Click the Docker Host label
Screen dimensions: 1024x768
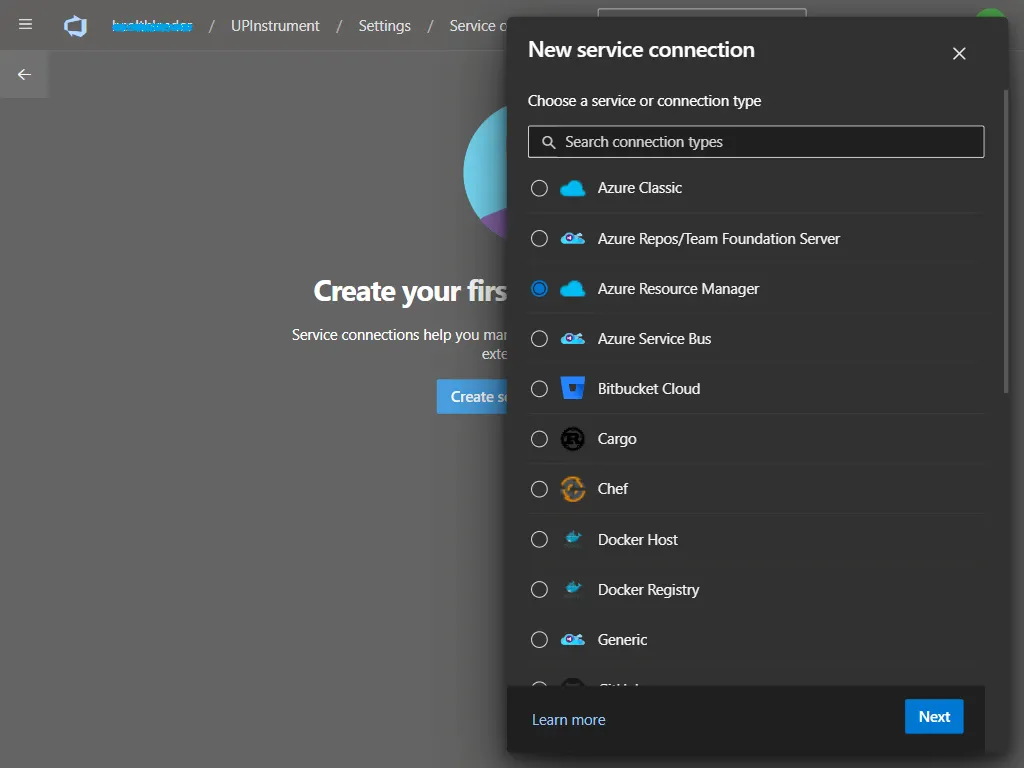tap(638, 539)
